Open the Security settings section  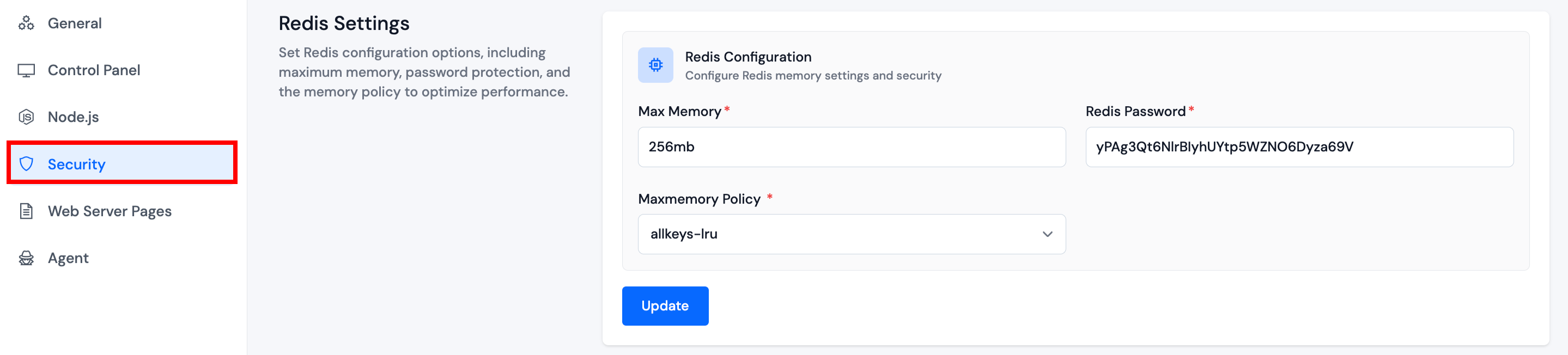(x=77, y=164)
